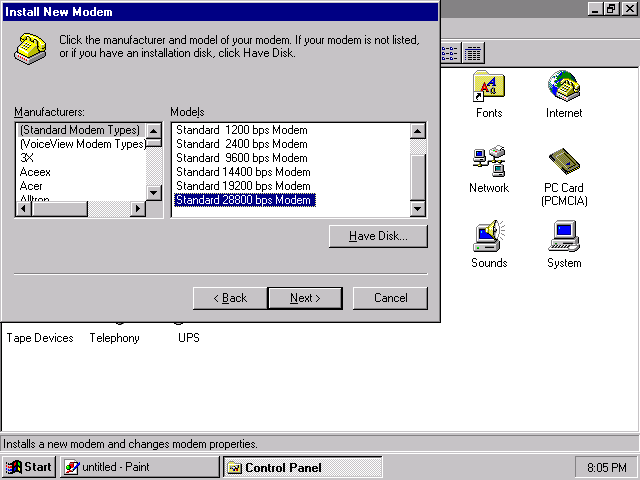Switch Control Panel to details view toolbar icon

click(473, 53)
